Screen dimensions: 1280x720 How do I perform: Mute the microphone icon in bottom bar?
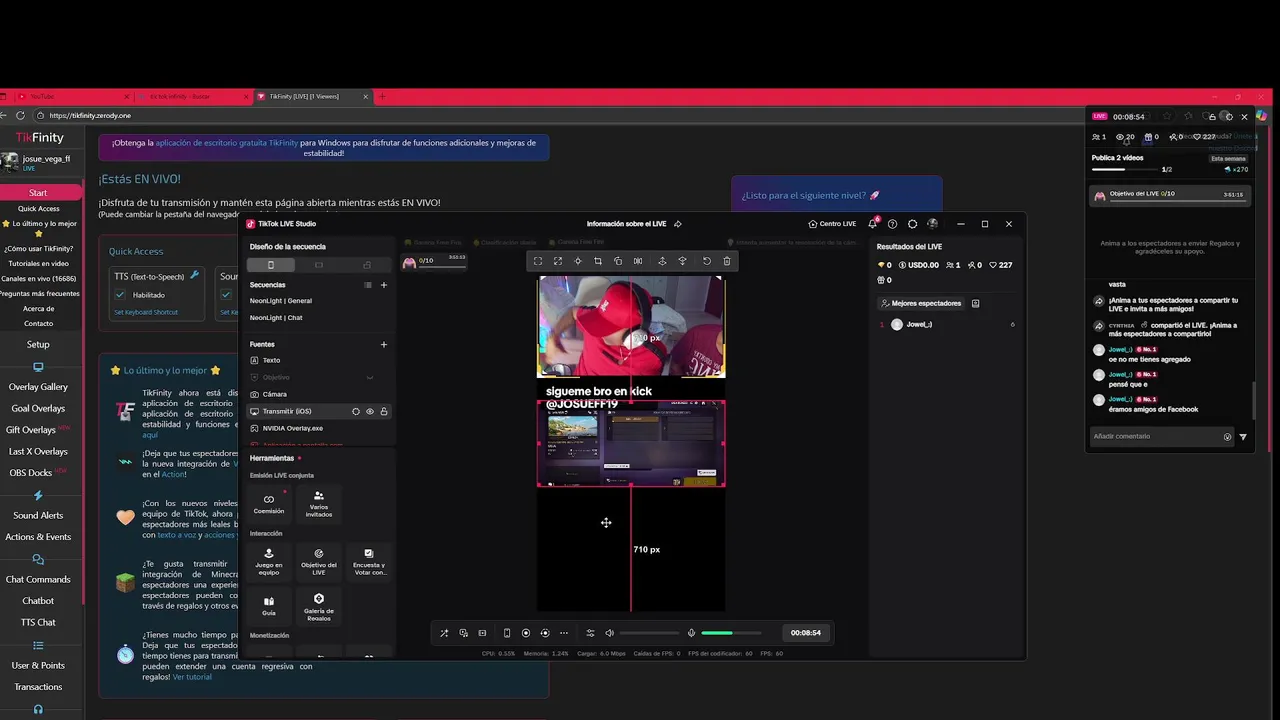691,633
